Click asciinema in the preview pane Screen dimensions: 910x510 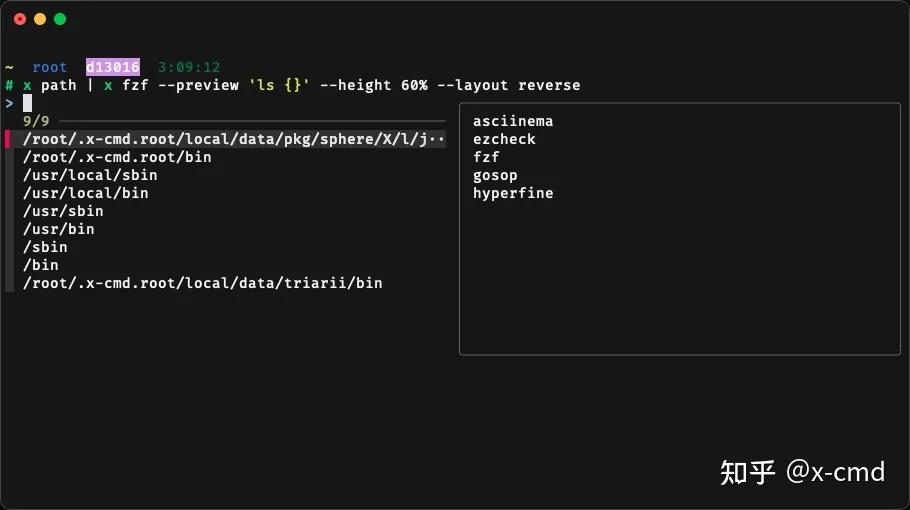tap(513, 121)
